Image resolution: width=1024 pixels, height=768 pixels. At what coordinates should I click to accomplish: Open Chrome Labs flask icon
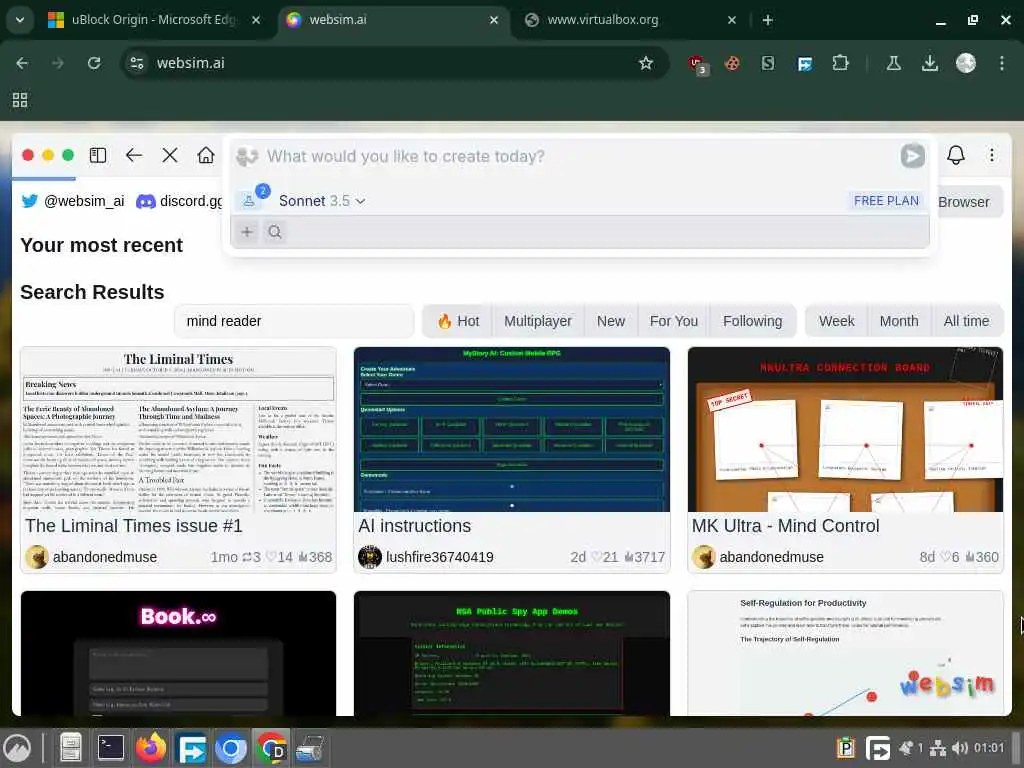pos(893,63)
